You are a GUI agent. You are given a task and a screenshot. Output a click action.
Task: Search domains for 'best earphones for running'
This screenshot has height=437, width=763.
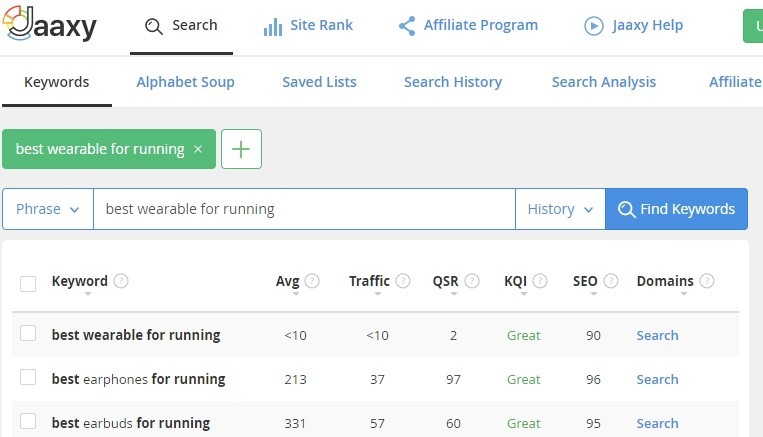657,379
